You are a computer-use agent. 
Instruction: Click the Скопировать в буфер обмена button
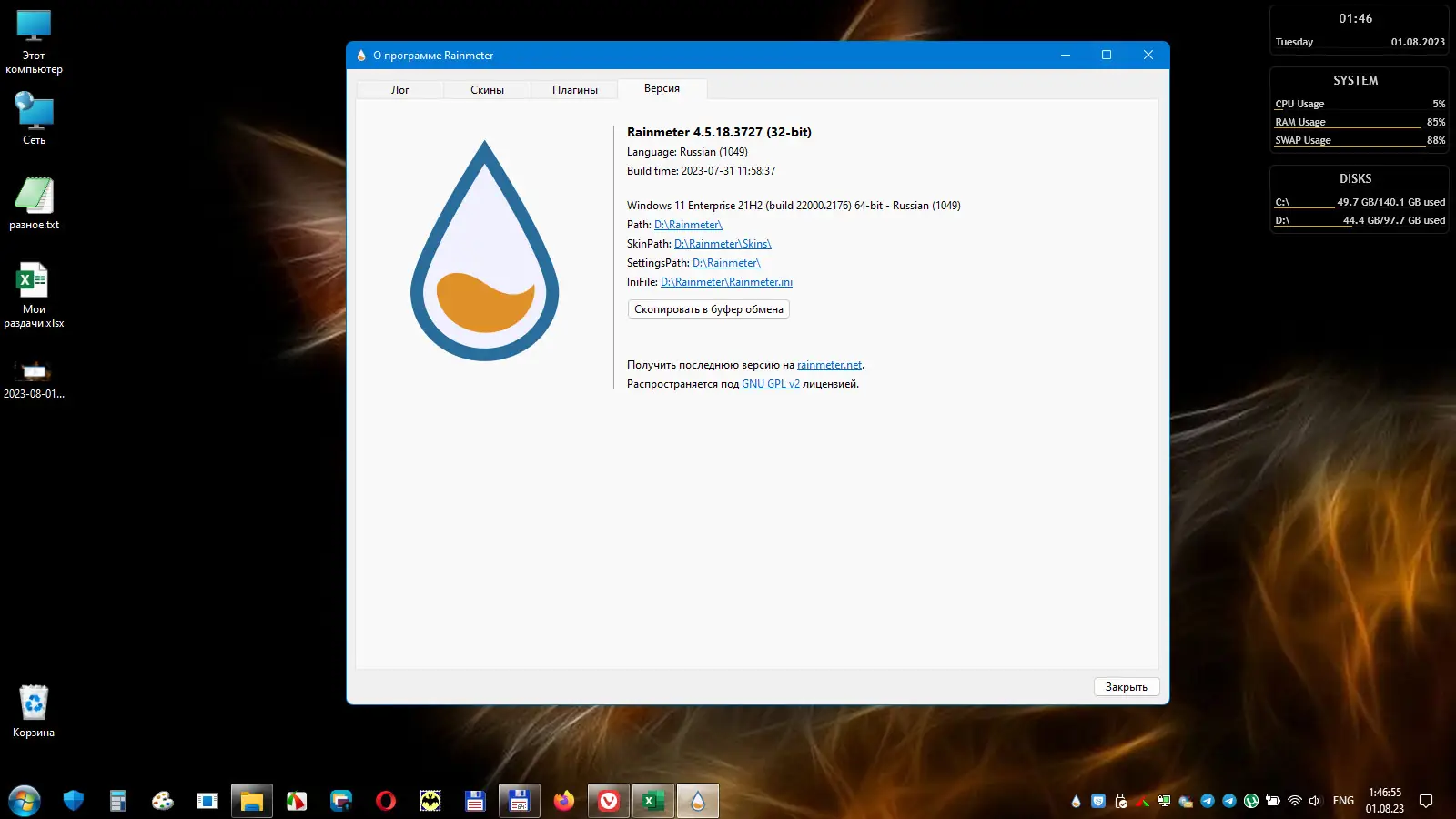click(x=709, y=309)
